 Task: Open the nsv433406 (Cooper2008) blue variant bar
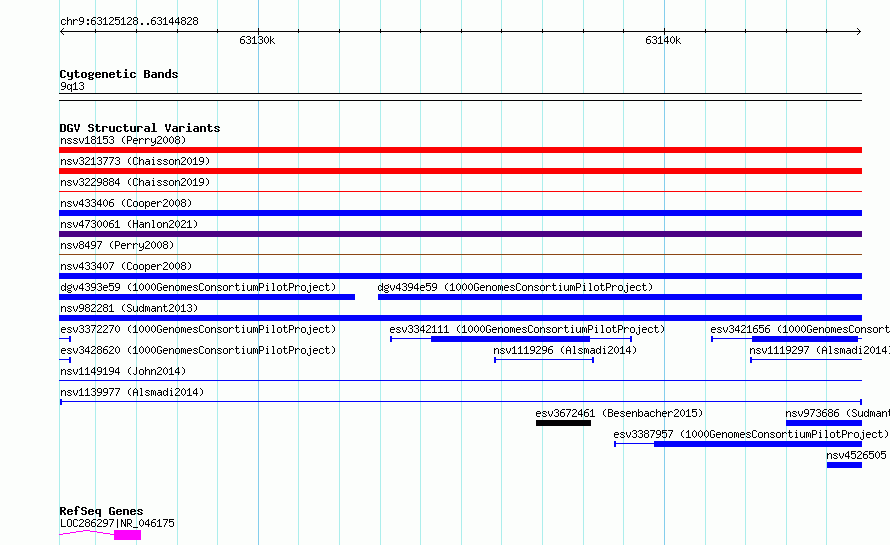[x=460, y=213]
